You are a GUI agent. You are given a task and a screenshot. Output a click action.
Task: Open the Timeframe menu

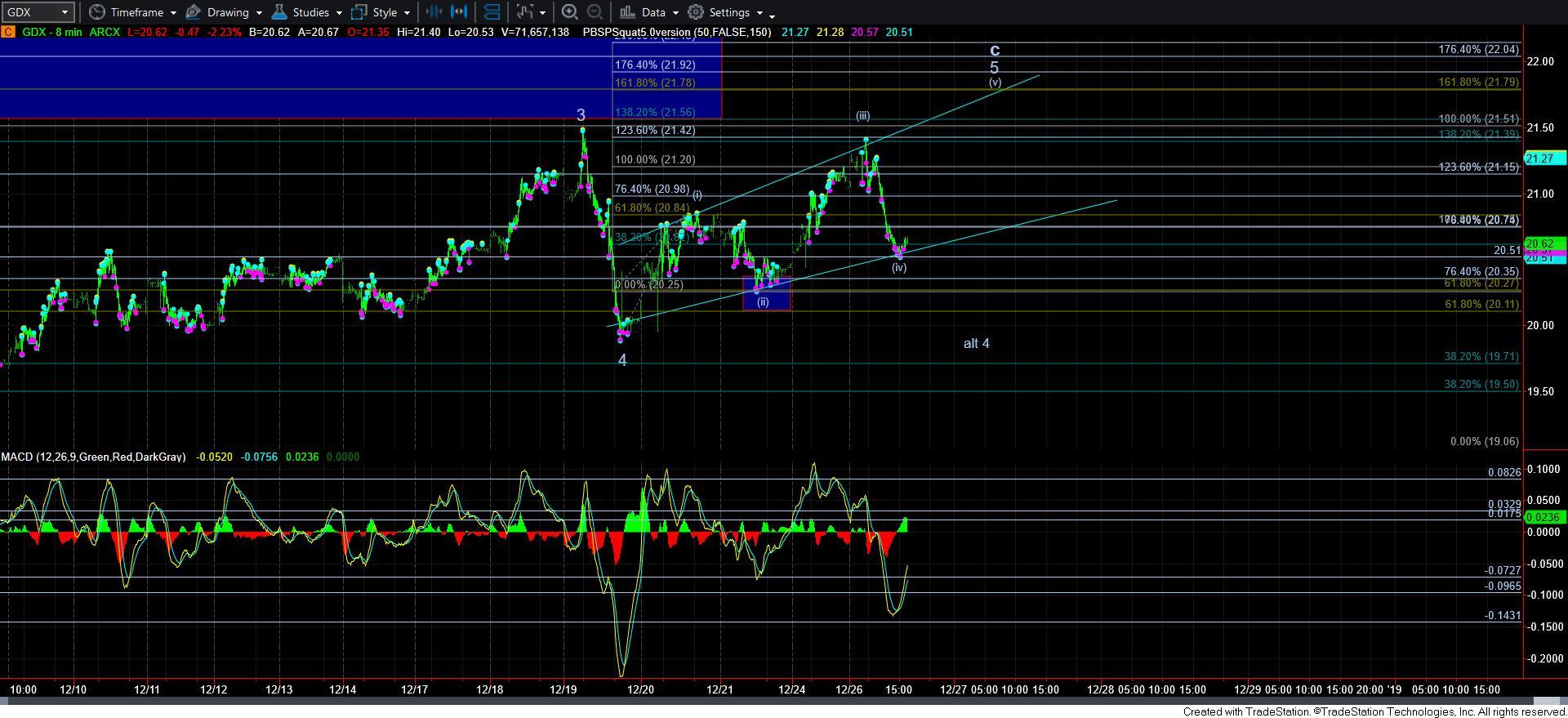point(136,12)
